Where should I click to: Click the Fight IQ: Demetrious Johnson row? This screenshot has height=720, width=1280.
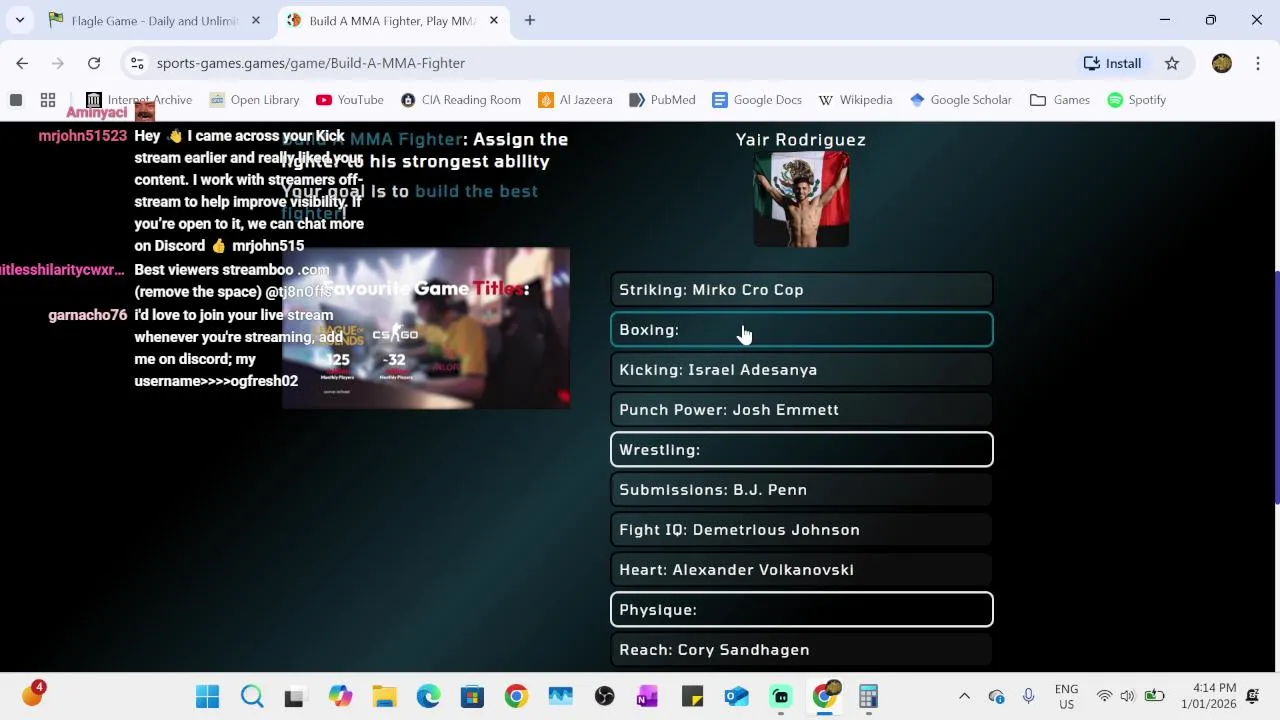click(801, 530)
